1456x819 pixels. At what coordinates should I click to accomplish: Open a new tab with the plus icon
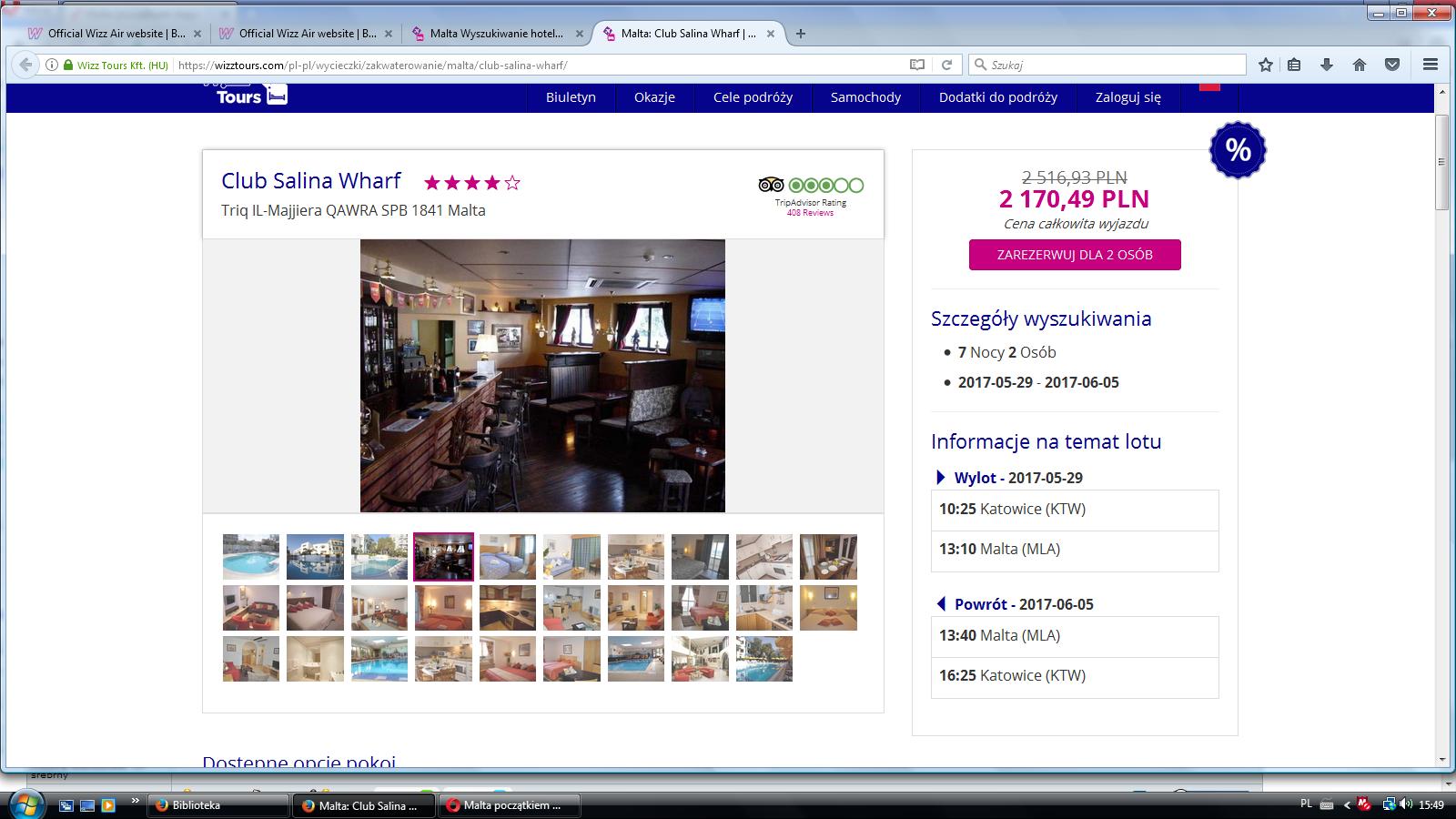801,34
